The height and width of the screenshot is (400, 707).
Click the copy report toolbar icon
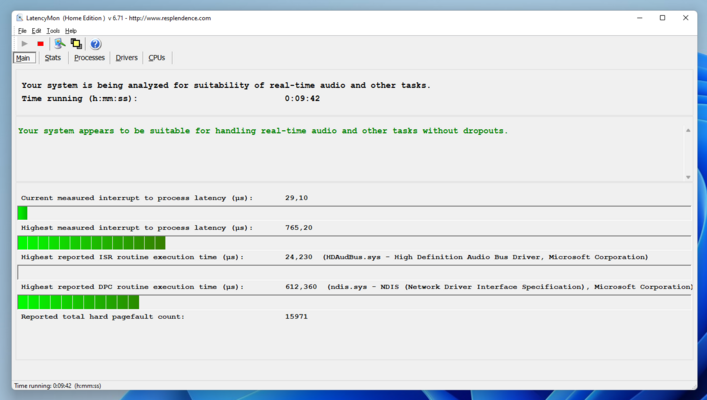[x=76, y=44]
